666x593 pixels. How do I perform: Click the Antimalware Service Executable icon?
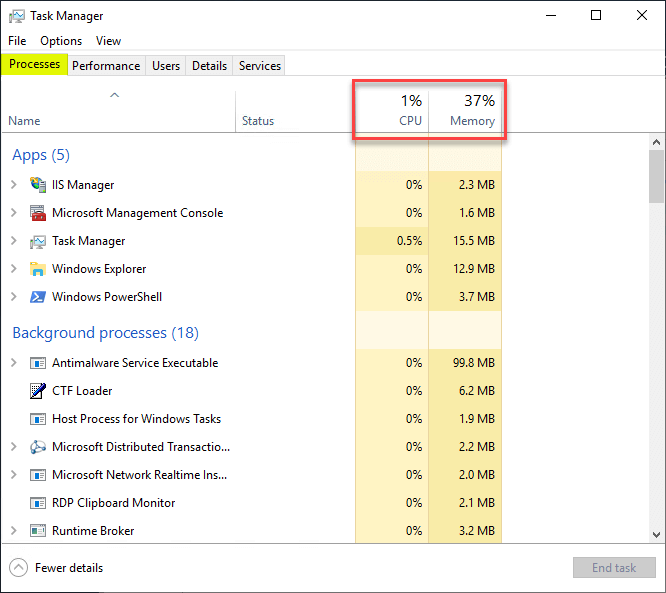38,363
